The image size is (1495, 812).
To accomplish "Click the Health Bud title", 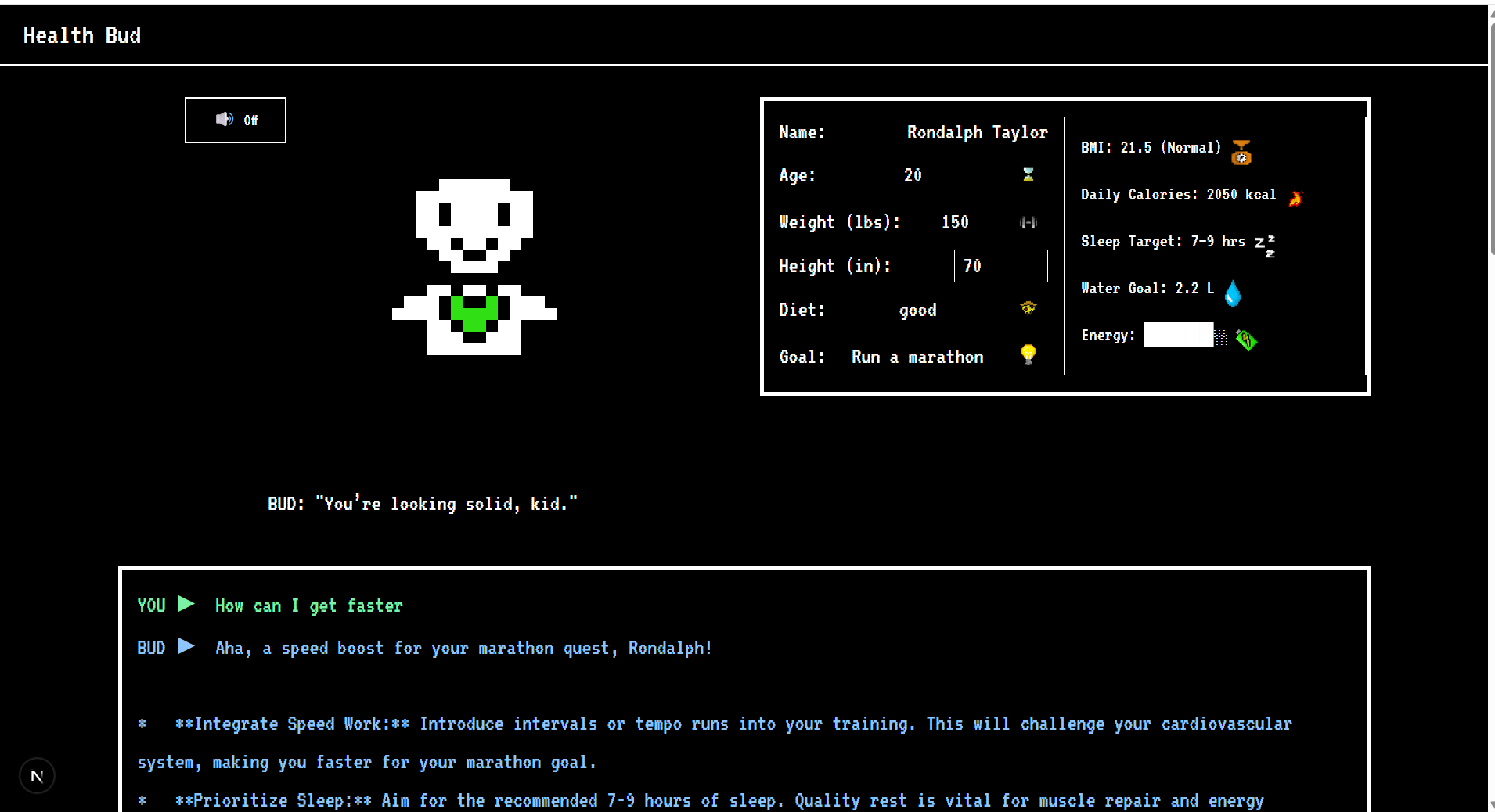I will coord(82,35).
